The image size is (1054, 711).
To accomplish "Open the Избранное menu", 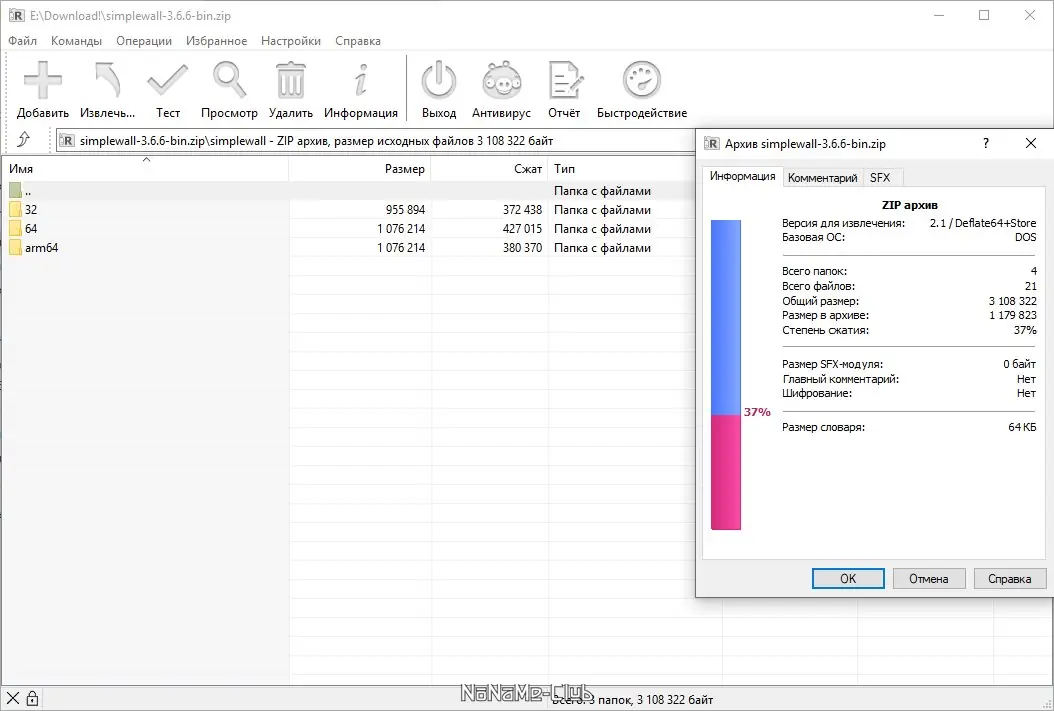I will point(216,41).
